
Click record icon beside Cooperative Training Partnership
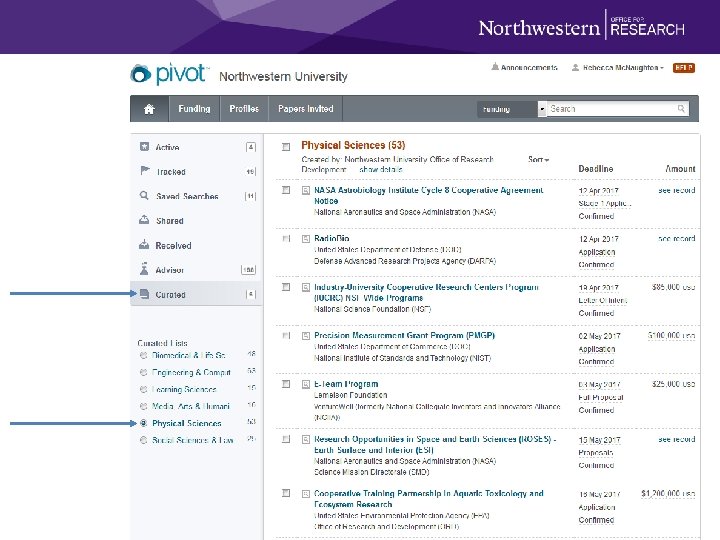306,494
